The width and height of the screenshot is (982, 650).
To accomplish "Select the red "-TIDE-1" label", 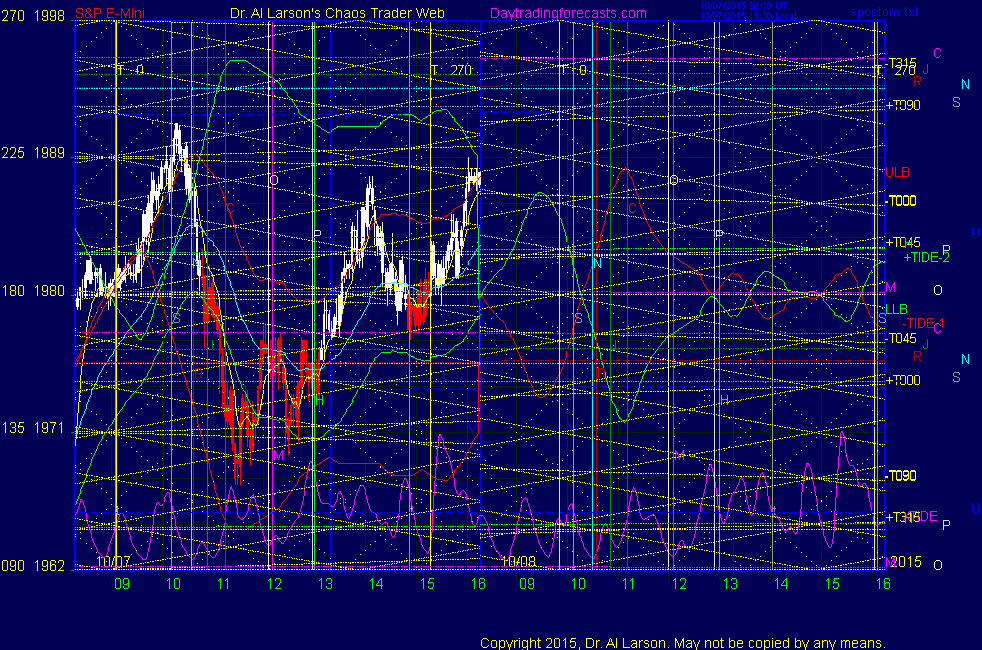I will (923, 323).
